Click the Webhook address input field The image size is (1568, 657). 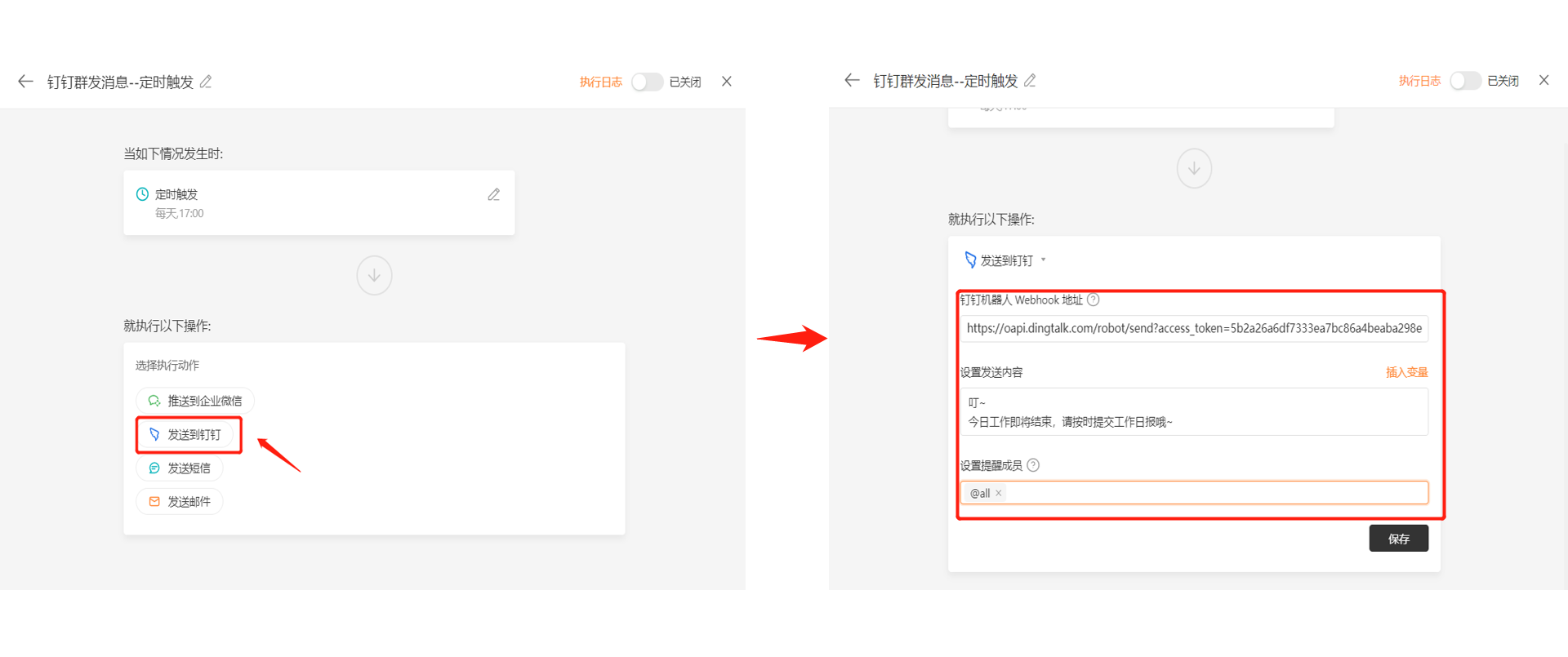(x=1194, y=328)
